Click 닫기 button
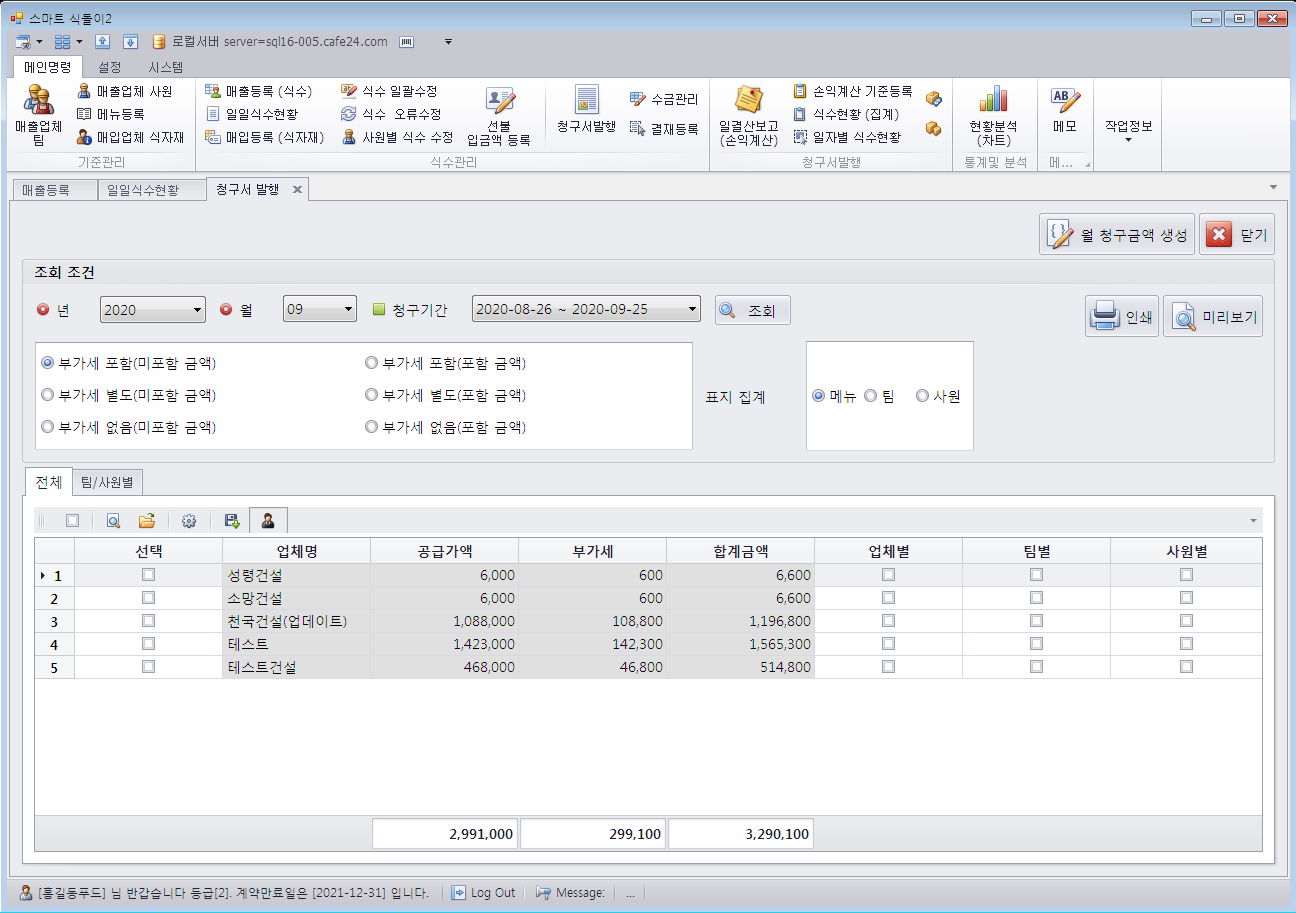The height and width of the screenshot is (913, 1296). pos(1236,235)
